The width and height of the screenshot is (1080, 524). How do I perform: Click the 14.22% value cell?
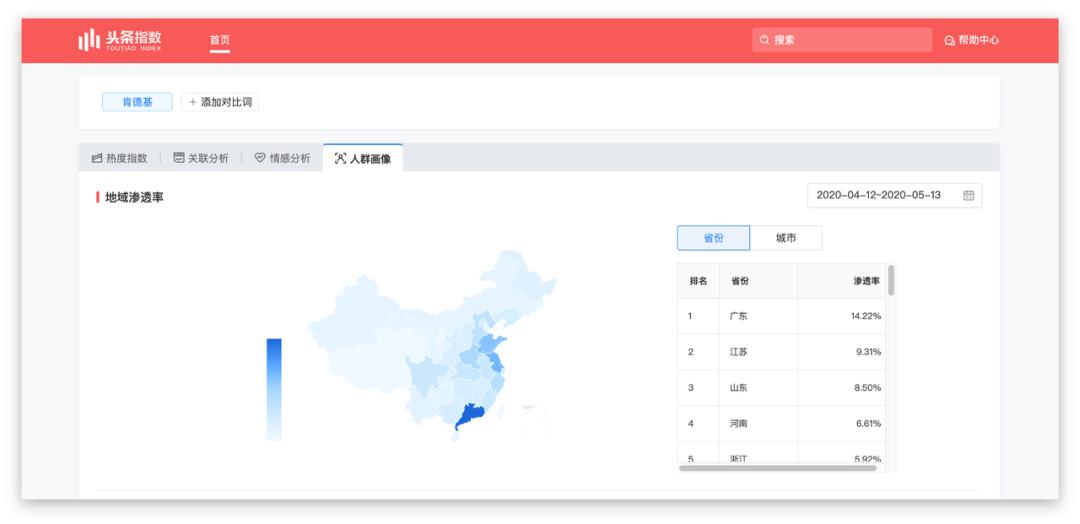842,316
